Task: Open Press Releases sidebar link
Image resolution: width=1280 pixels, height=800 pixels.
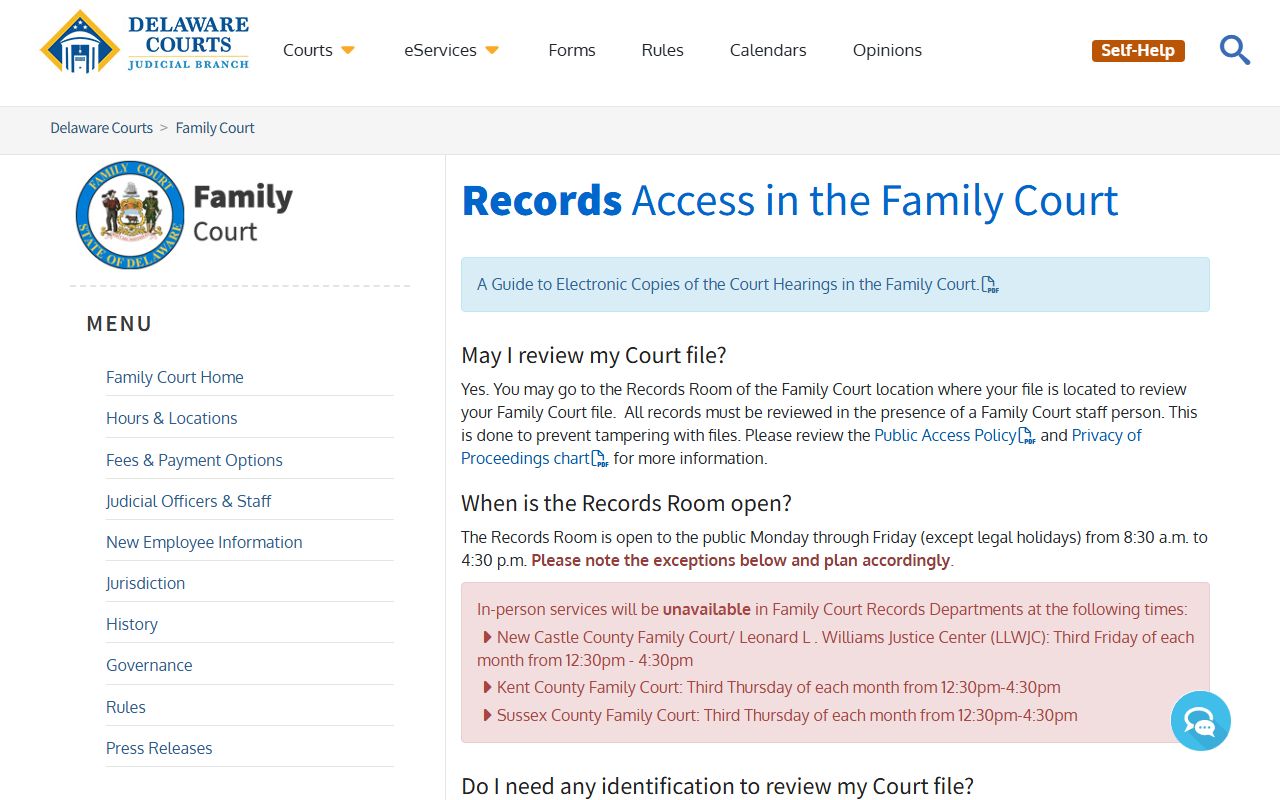Action: click(159, 748)
